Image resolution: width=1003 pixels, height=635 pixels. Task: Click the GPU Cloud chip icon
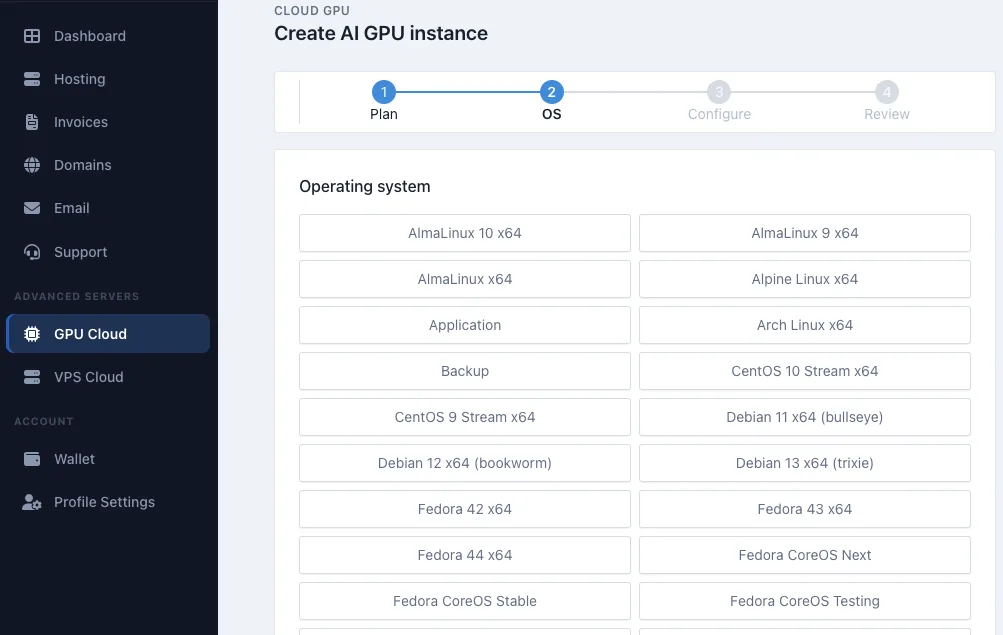(x=32, y=334)
